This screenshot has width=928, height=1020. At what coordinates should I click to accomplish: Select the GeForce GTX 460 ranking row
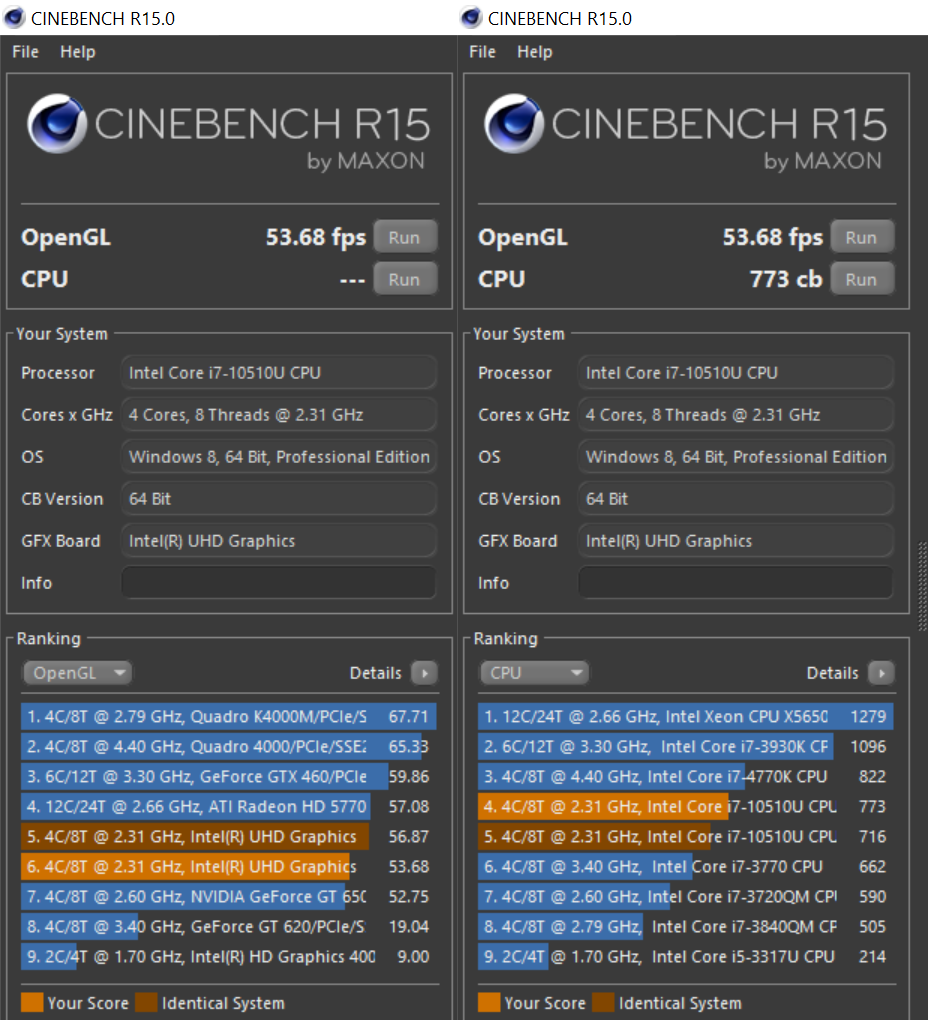pos(229,776)
